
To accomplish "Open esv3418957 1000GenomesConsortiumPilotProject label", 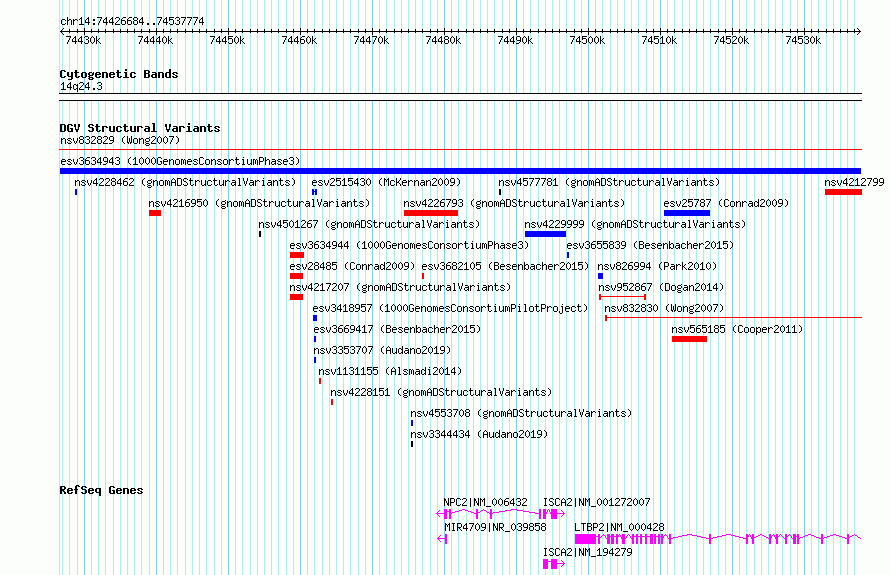I will click(450, 308).
